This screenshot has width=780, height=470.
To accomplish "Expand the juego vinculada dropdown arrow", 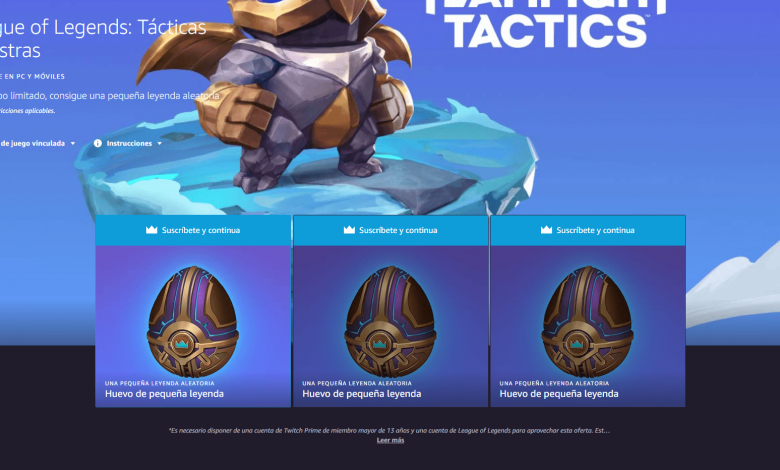I will coord(73,144).
